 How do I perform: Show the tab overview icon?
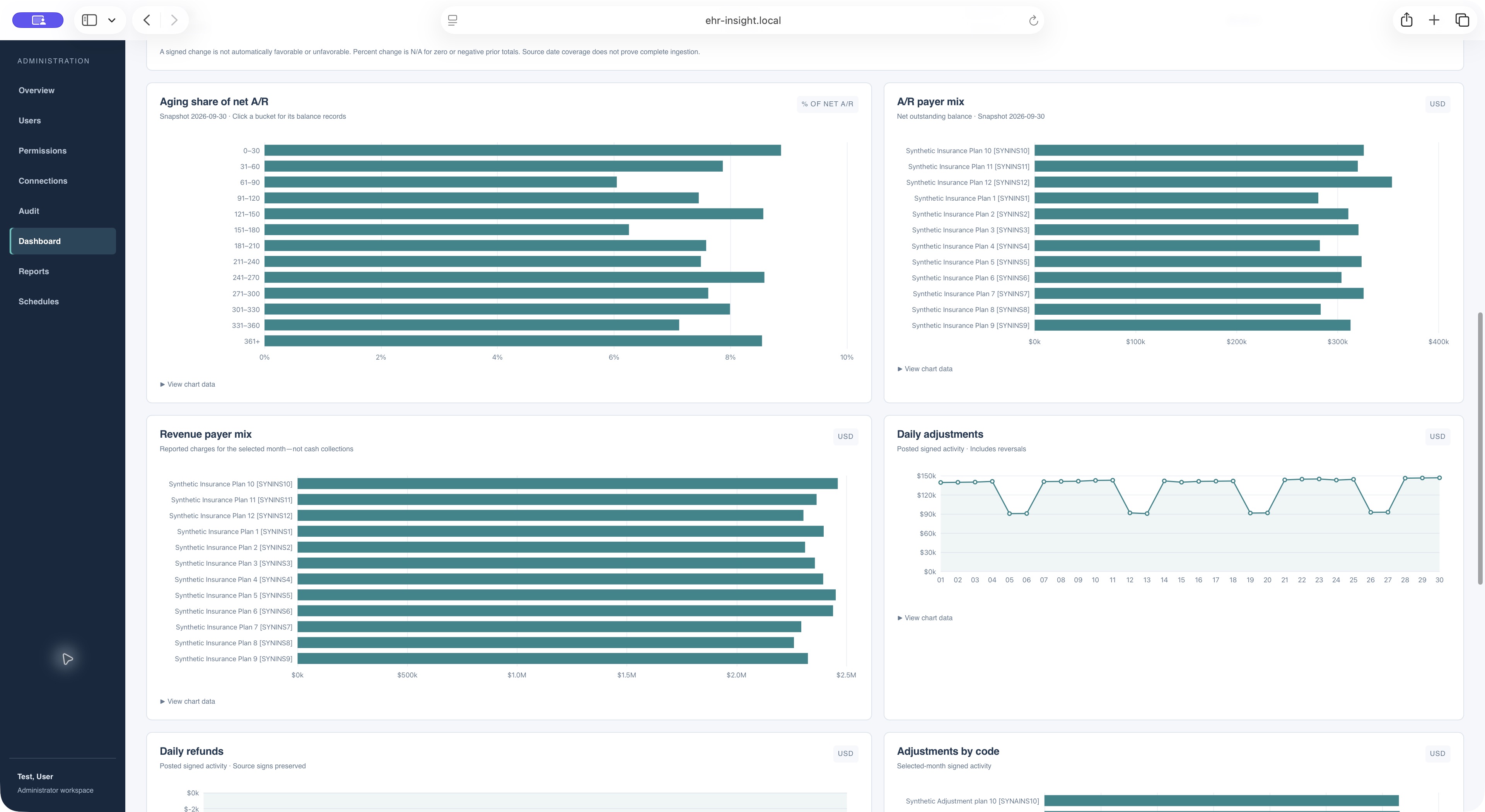click(x=1462, y=20)
